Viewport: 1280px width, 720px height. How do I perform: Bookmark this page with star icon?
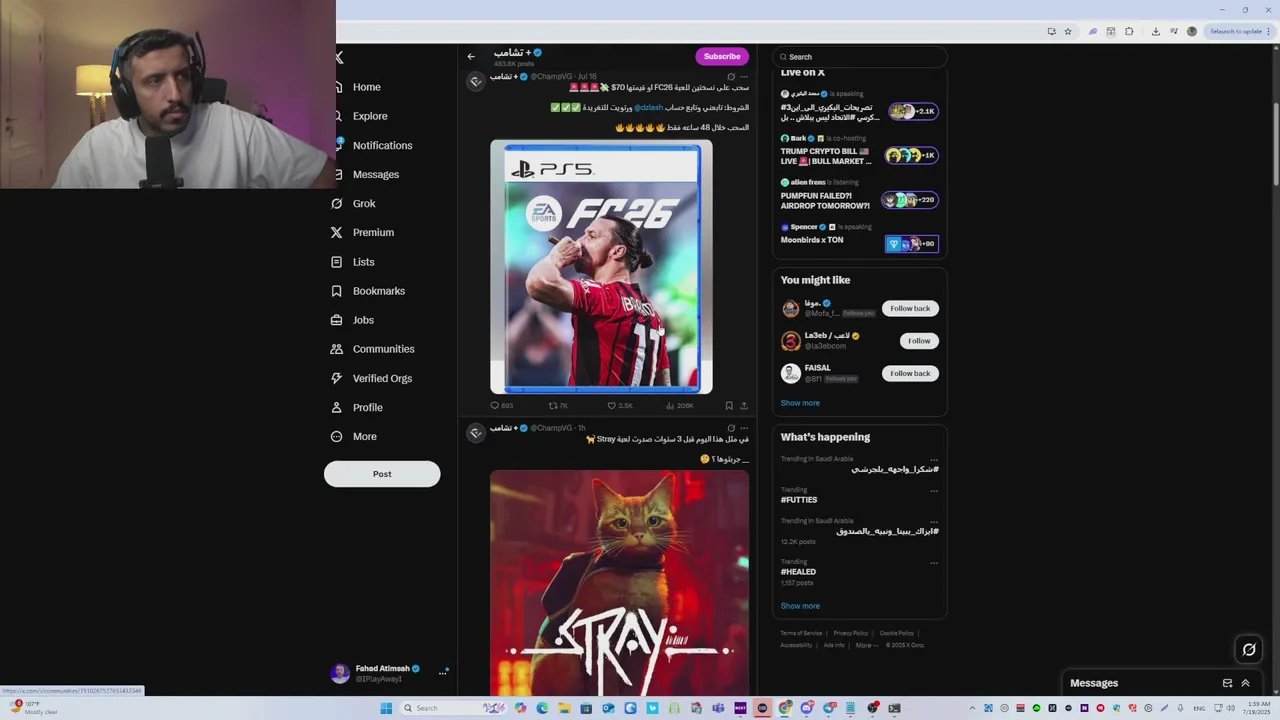(x=1068, y=31)
